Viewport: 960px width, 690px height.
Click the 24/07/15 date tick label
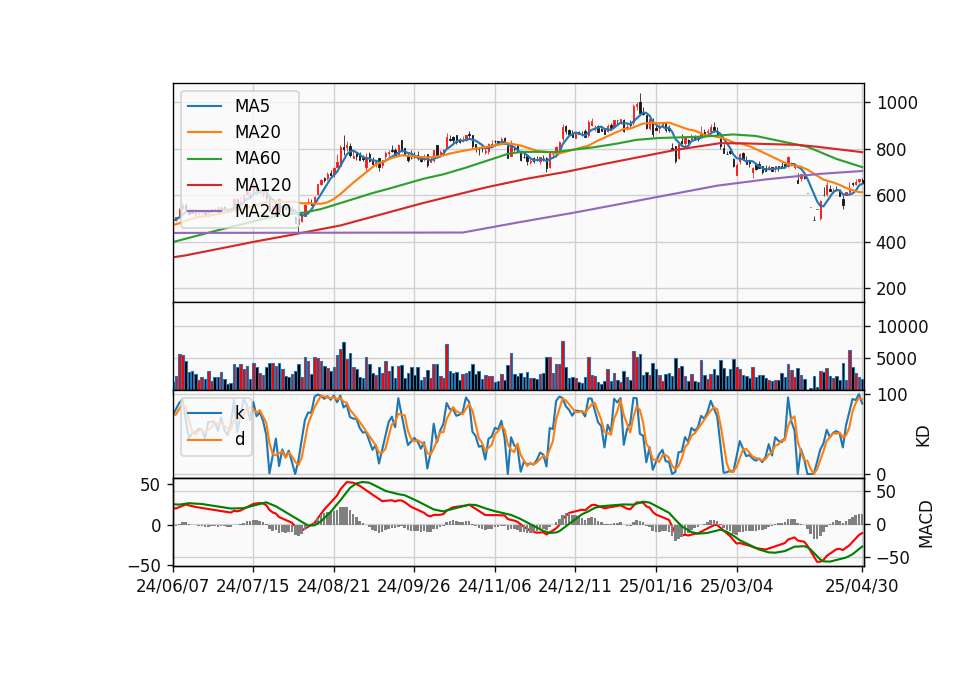coord(253,586)
